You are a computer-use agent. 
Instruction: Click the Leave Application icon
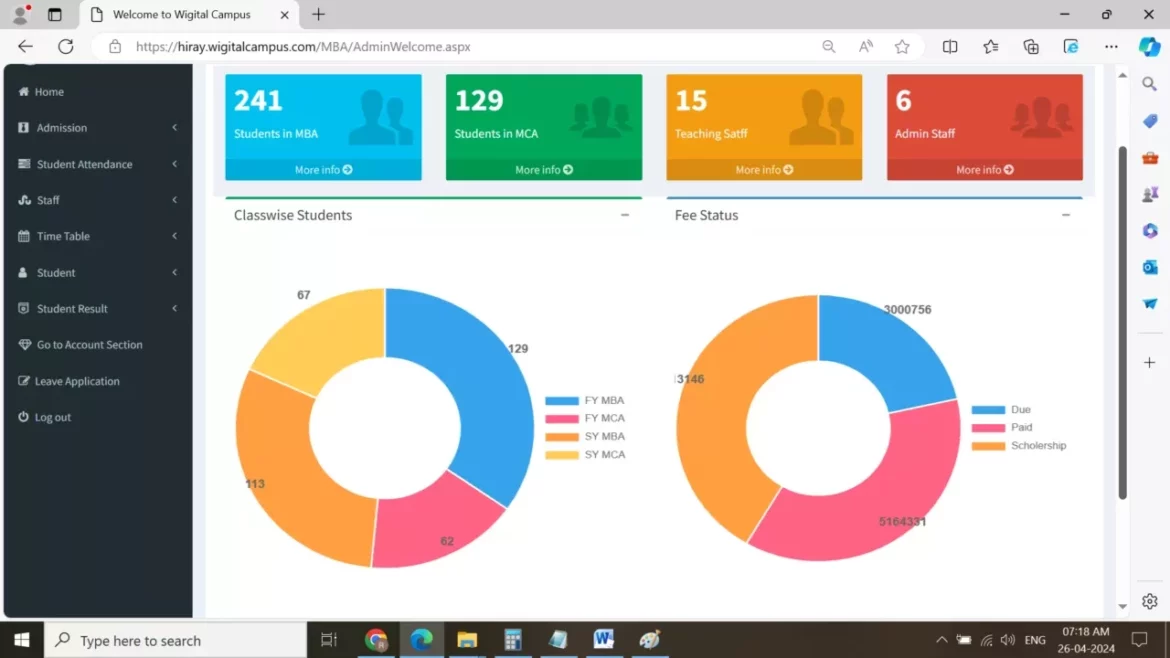(22, 381)
